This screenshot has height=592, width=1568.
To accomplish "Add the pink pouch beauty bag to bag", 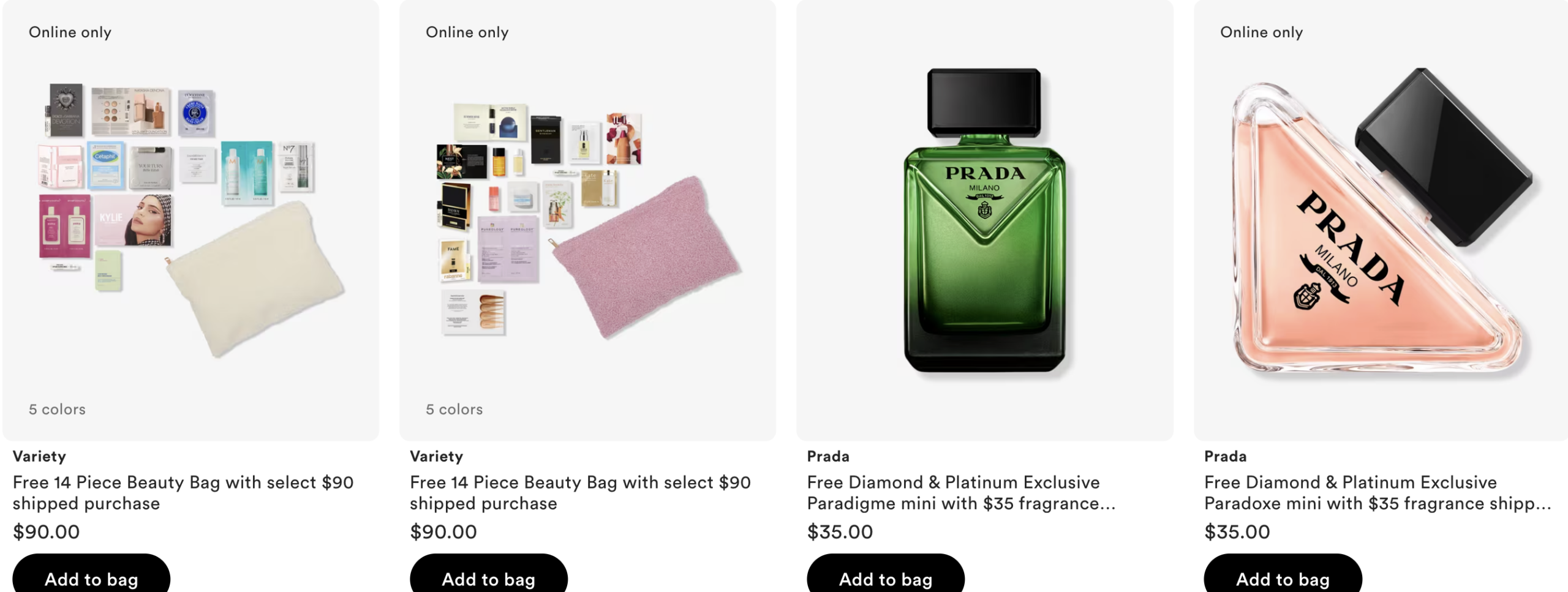I will point(488,578).
